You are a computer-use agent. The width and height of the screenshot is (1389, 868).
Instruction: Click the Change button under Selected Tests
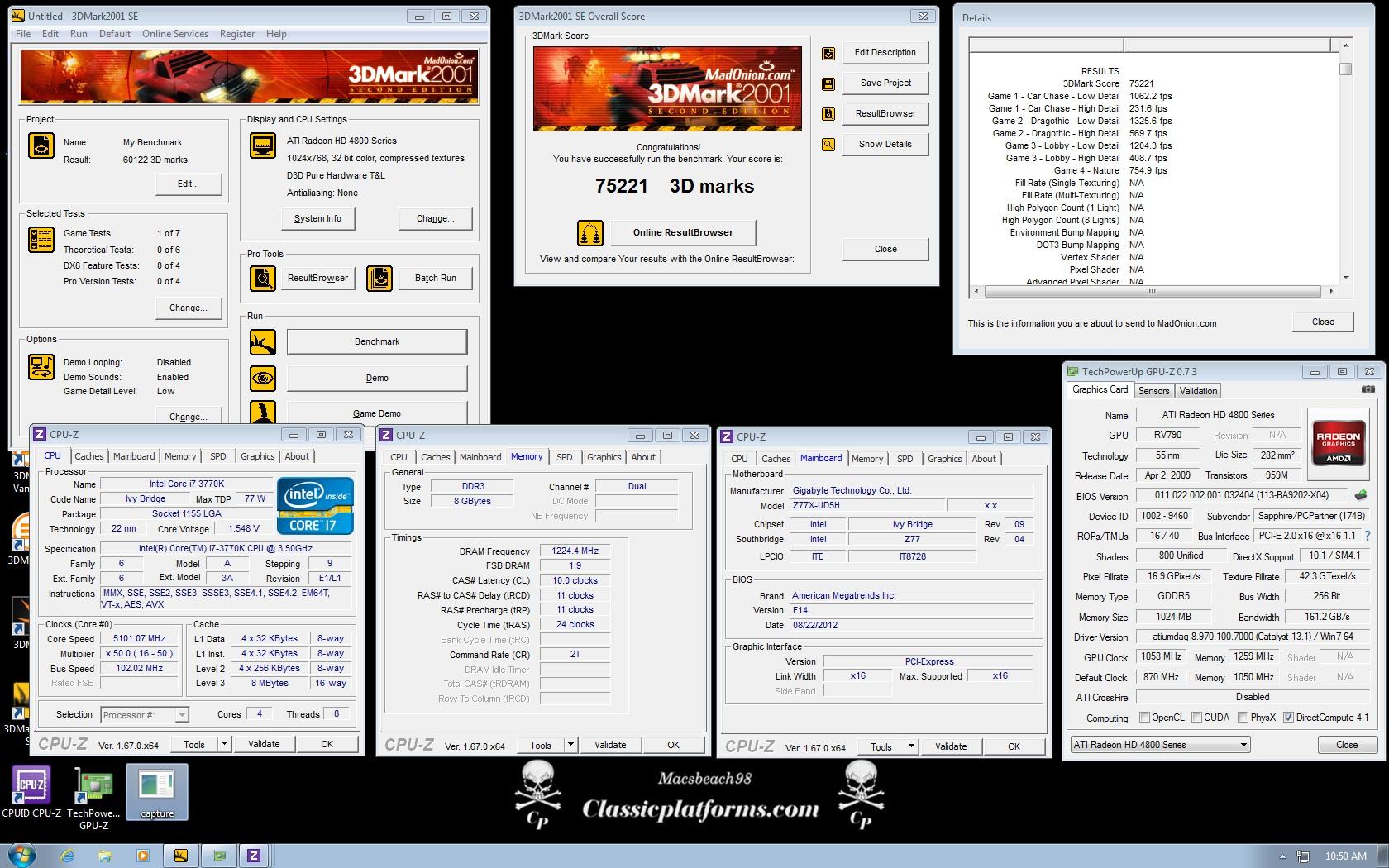(x=189, y=308)
